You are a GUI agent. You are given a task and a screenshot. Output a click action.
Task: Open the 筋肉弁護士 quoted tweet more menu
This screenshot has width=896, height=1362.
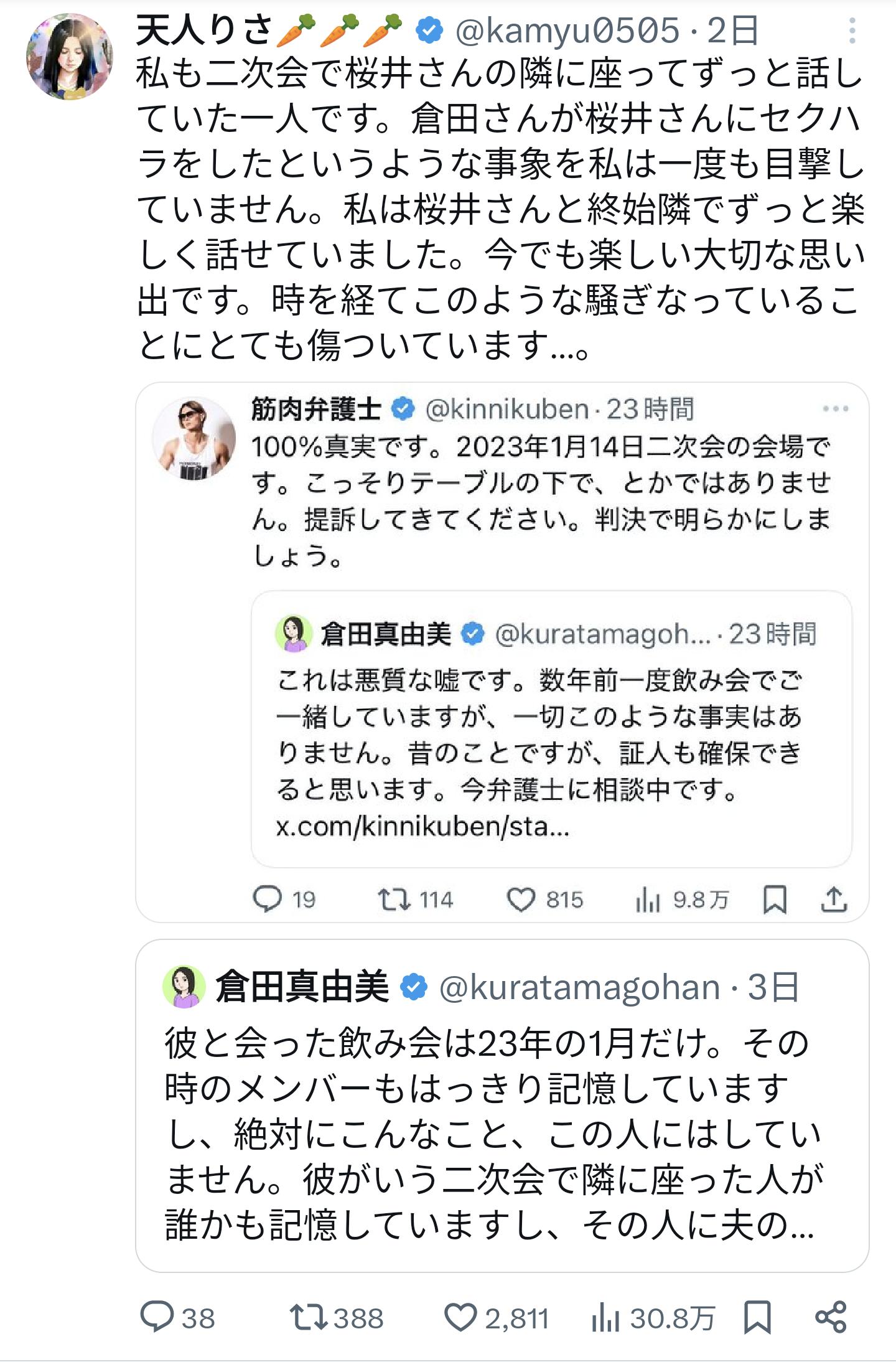click(835, 409)
